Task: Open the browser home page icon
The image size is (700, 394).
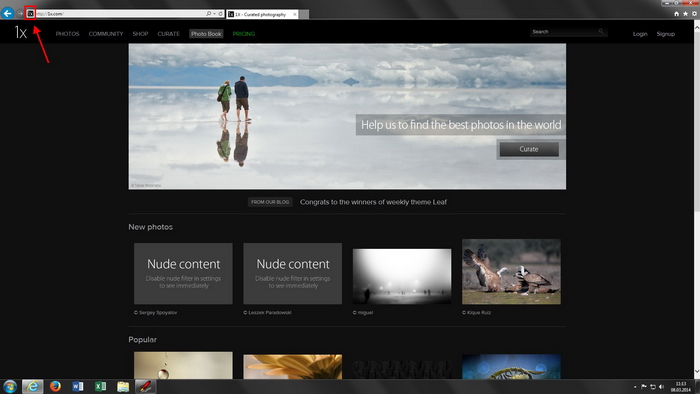Action: coord(676,14)
